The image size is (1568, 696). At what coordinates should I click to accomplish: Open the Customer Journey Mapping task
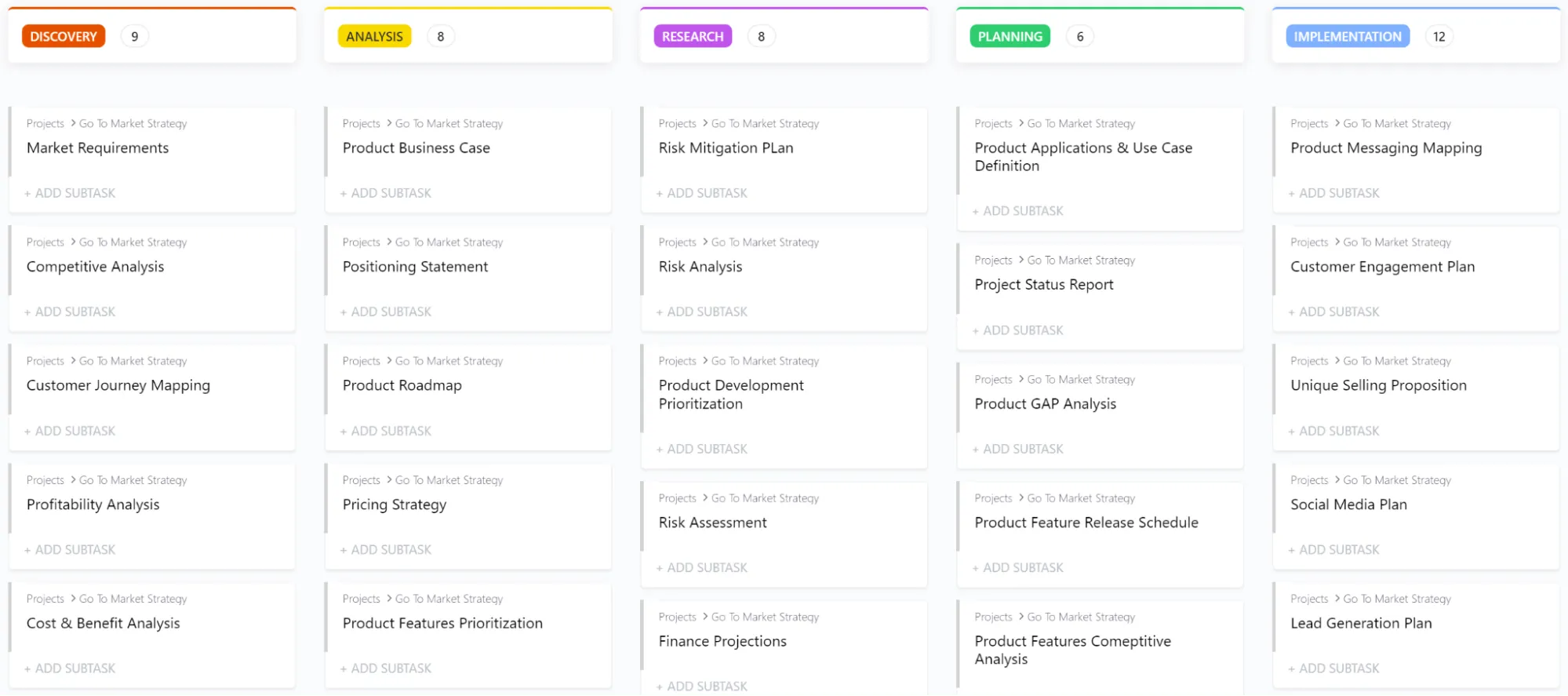click(x=118, y=385)
